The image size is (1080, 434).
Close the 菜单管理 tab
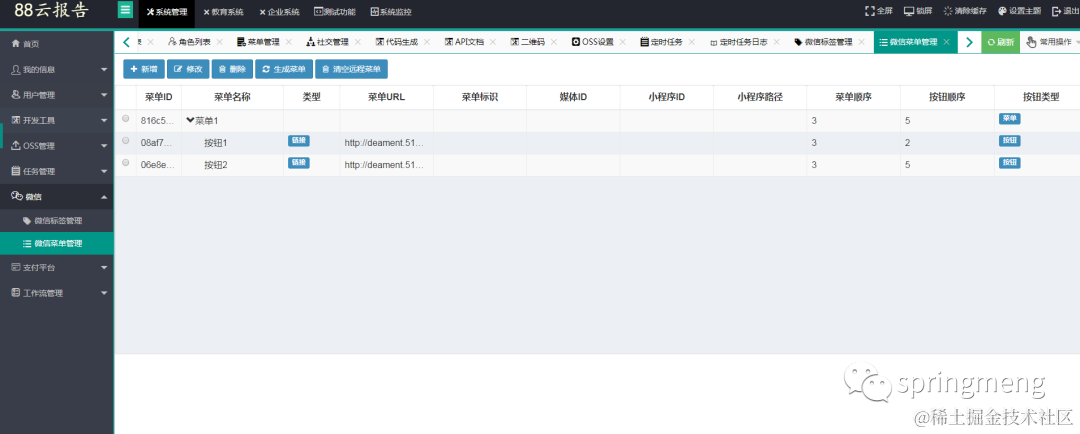pyautogui.click(x=289, y=42)
